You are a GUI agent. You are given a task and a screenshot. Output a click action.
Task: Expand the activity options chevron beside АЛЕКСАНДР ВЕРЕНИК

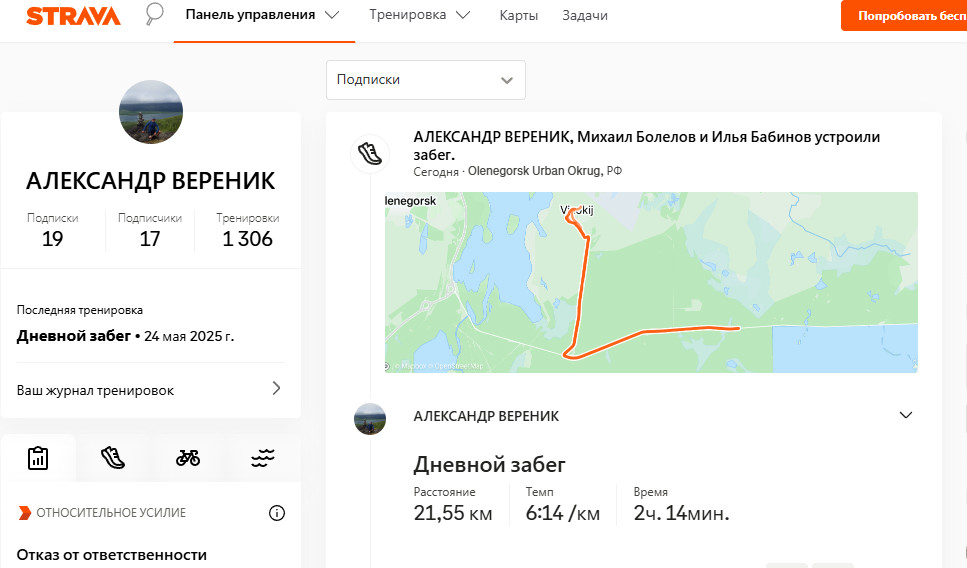(905, 415)
